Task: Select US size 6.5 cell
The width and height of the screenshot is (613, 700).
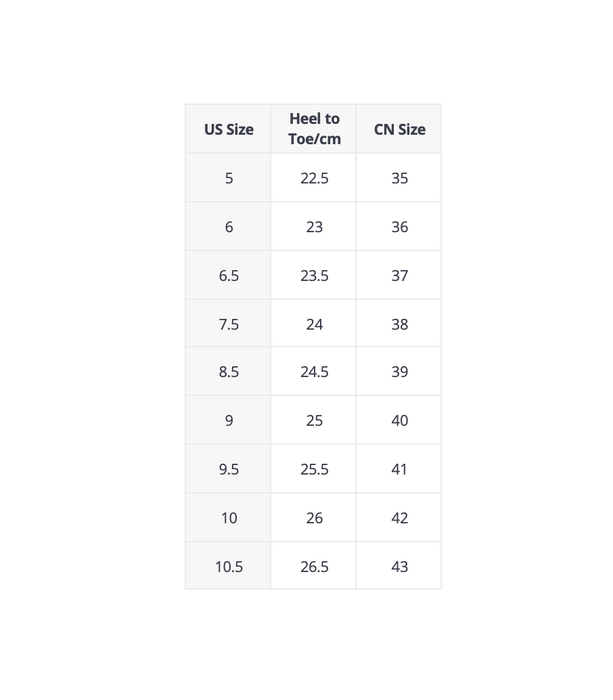Action: pos(228,275)
